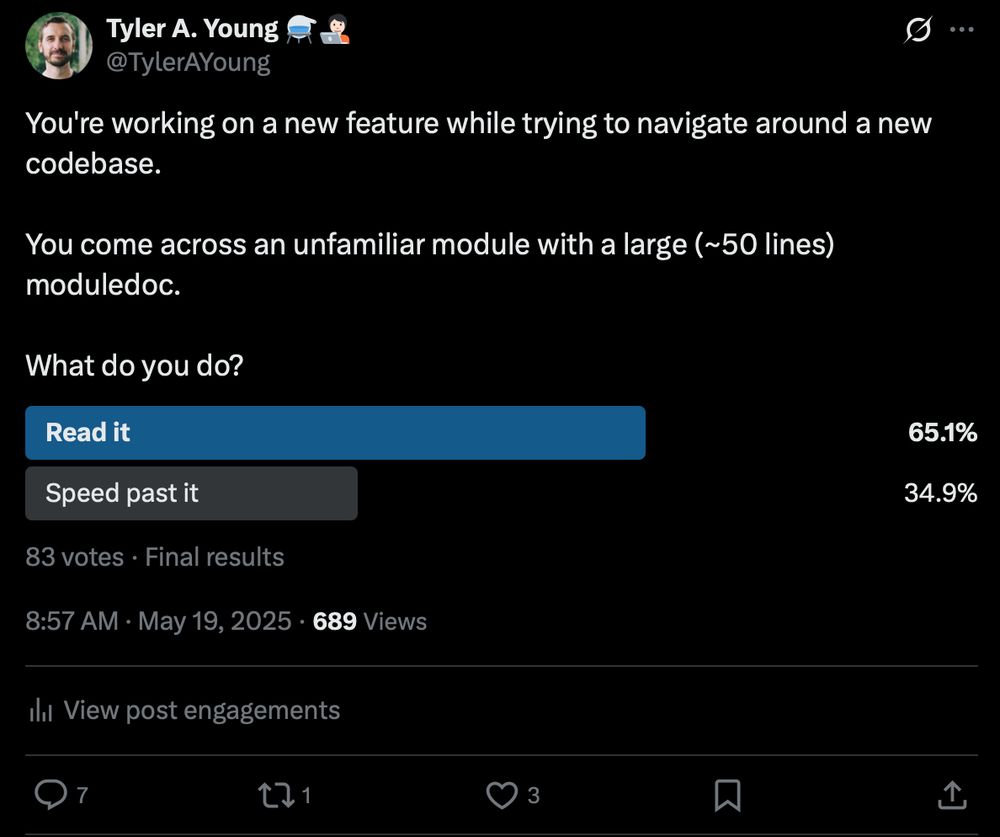Viewport: 1000px width, 837px height.
Task: Click the 1 repost count
Action: coord(306,797)
